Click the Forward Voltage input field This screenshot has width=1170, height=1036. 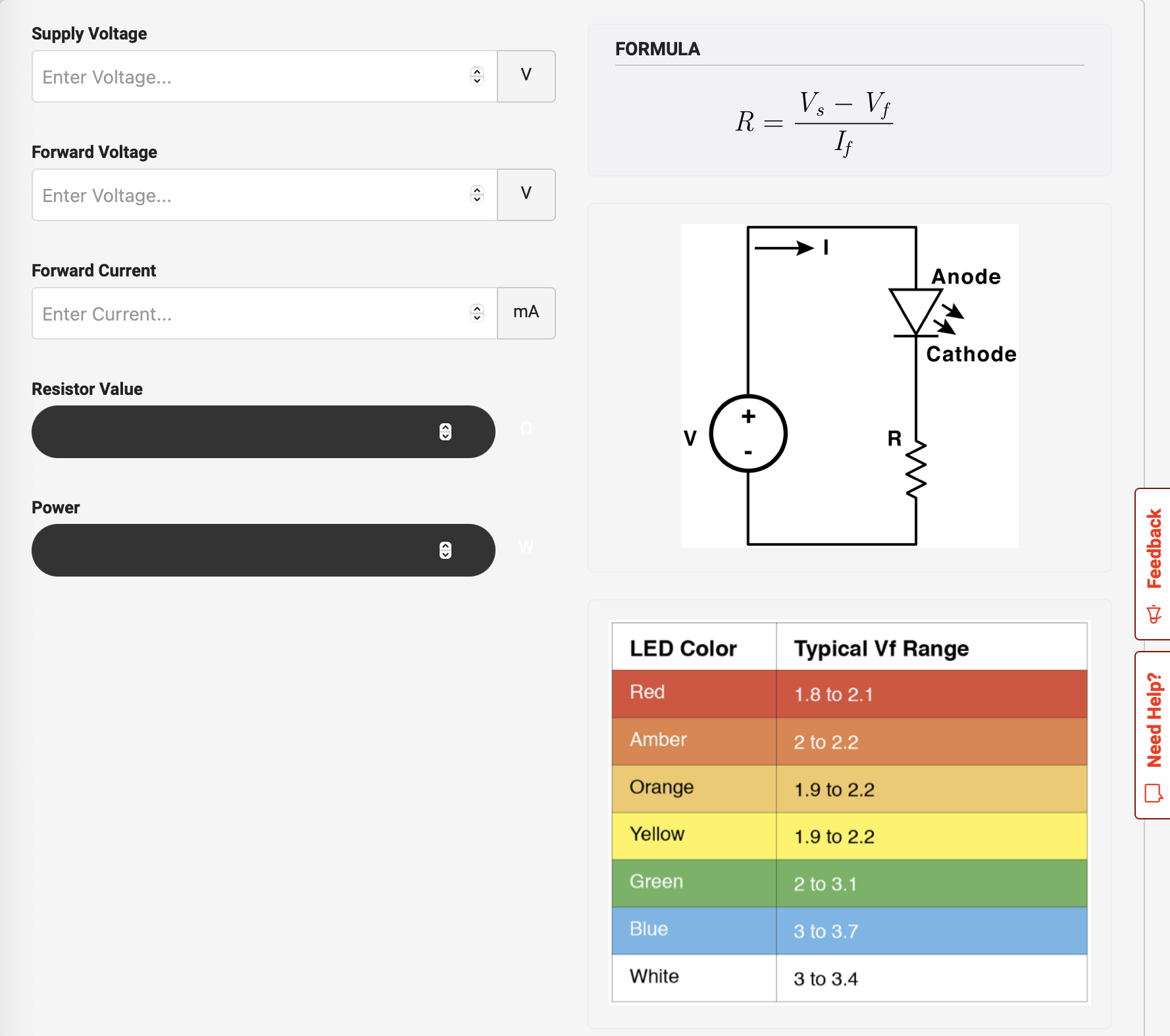pyautogui.click(x=265, y=195)
